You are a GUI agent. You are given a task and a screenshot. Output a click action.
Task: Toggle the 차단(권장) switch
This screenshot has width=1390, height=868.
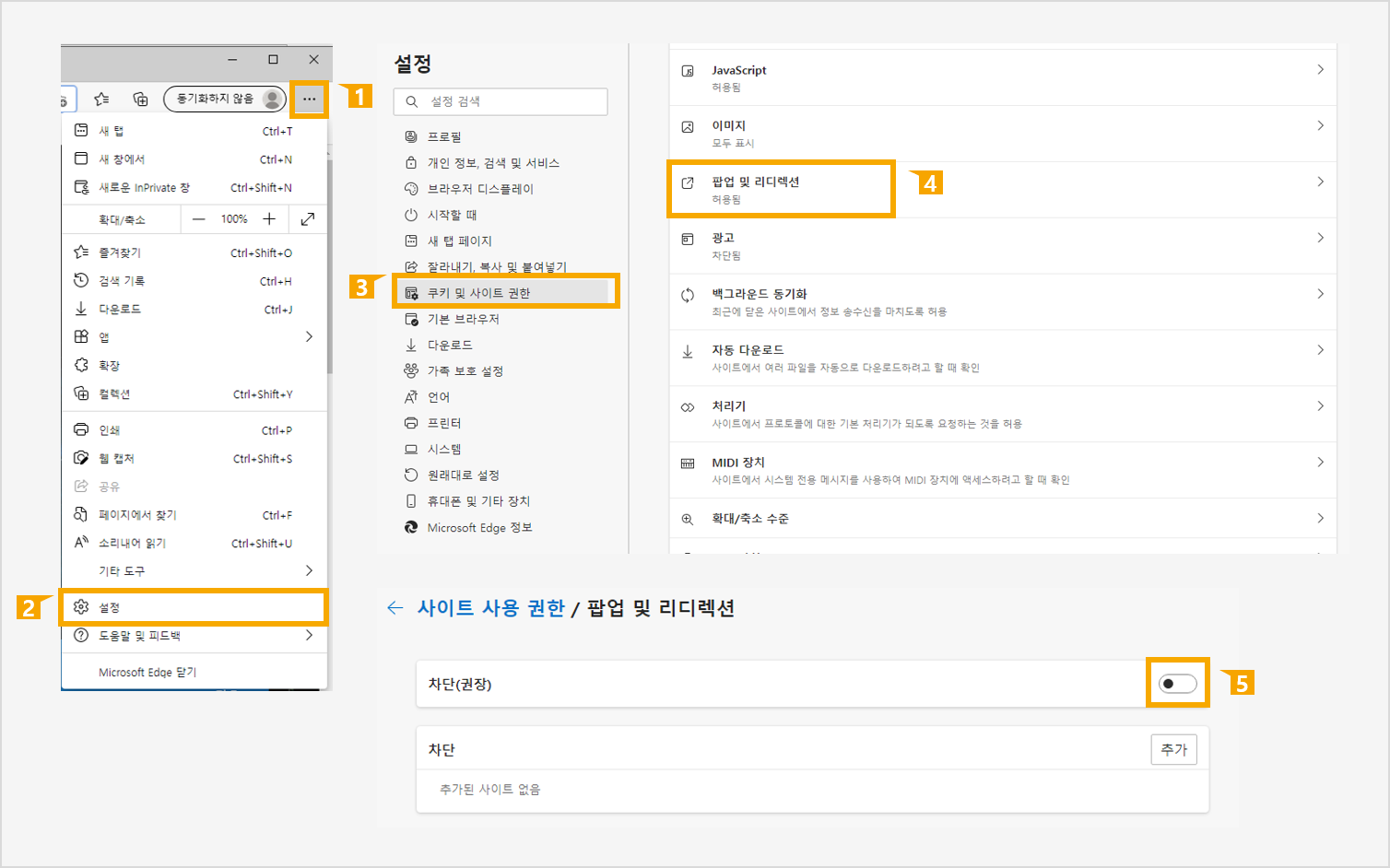[1177, 684]
